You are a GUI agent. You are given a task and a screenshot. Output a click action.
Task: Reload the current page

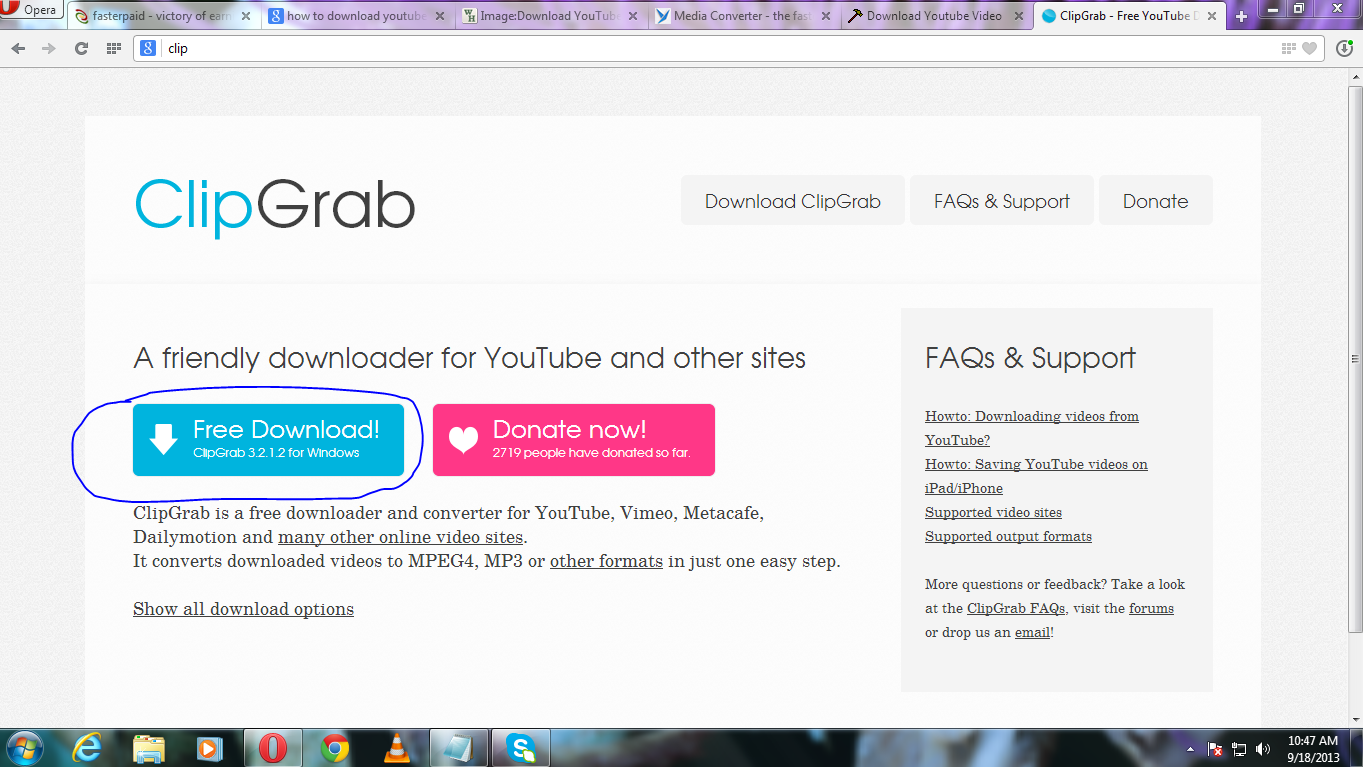coord(82,48)
